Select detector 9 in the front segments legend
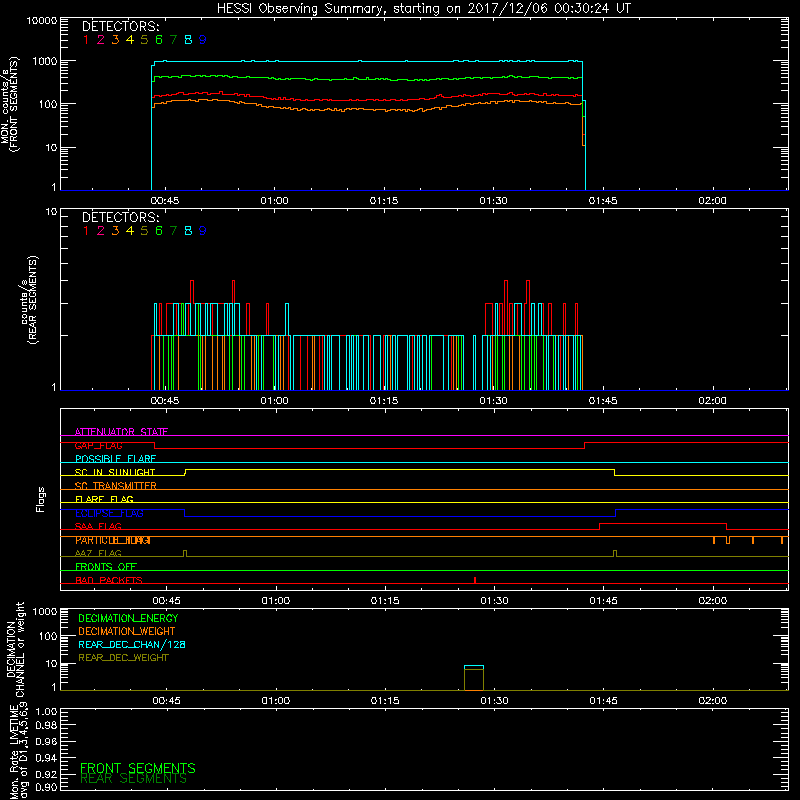 pos(202,40)
